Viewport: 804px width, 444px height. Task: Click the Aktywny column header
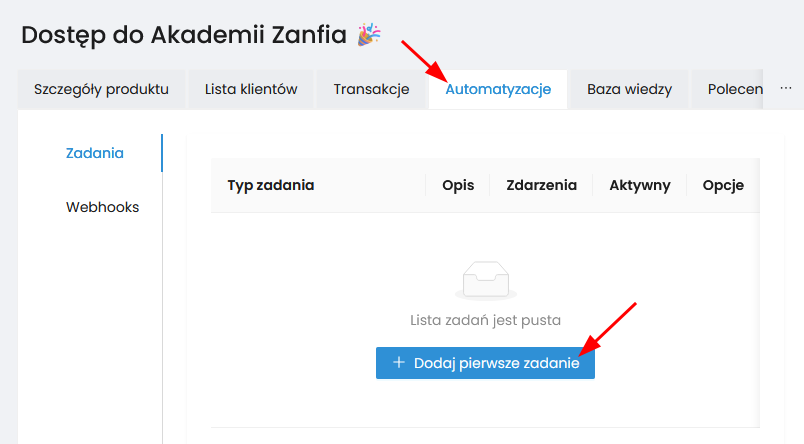[x=640, y=185]
